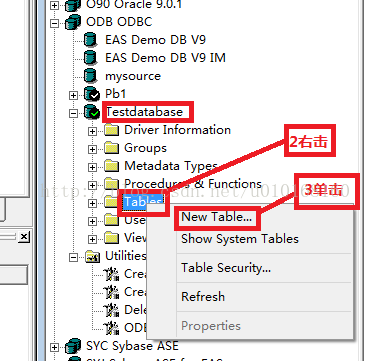The height and width of the screenshot is (361, 373).
Task: Click the Driver Information folder icon
Action: (x=111, y=130)
